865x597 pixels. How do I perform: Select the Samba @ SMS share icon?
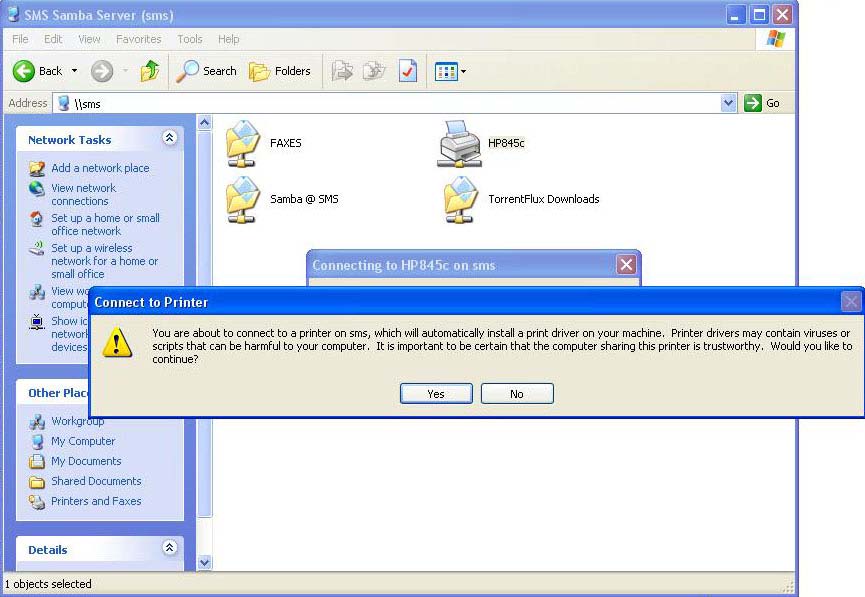(243, 200)
